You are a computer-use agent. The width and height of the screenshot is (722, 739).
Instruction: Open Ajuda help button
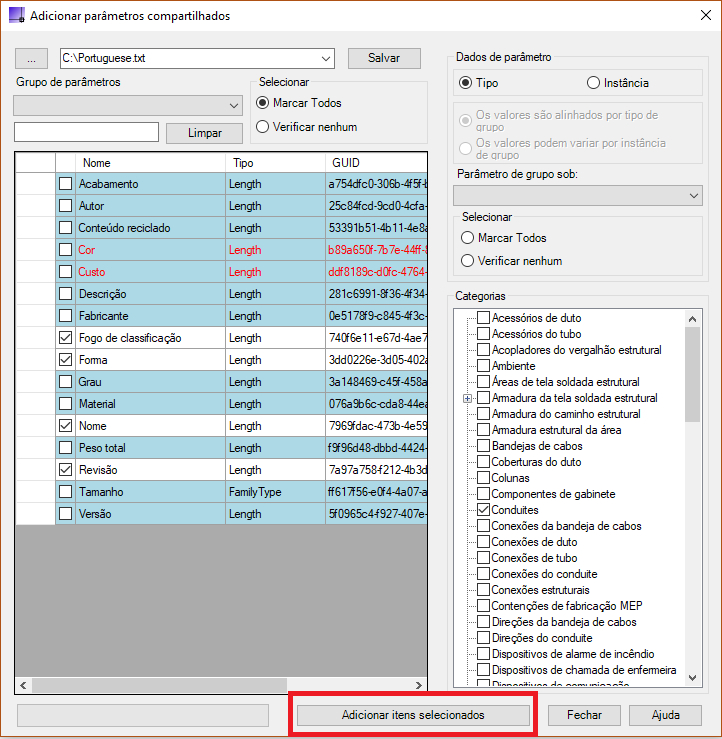tap(665, 715)
